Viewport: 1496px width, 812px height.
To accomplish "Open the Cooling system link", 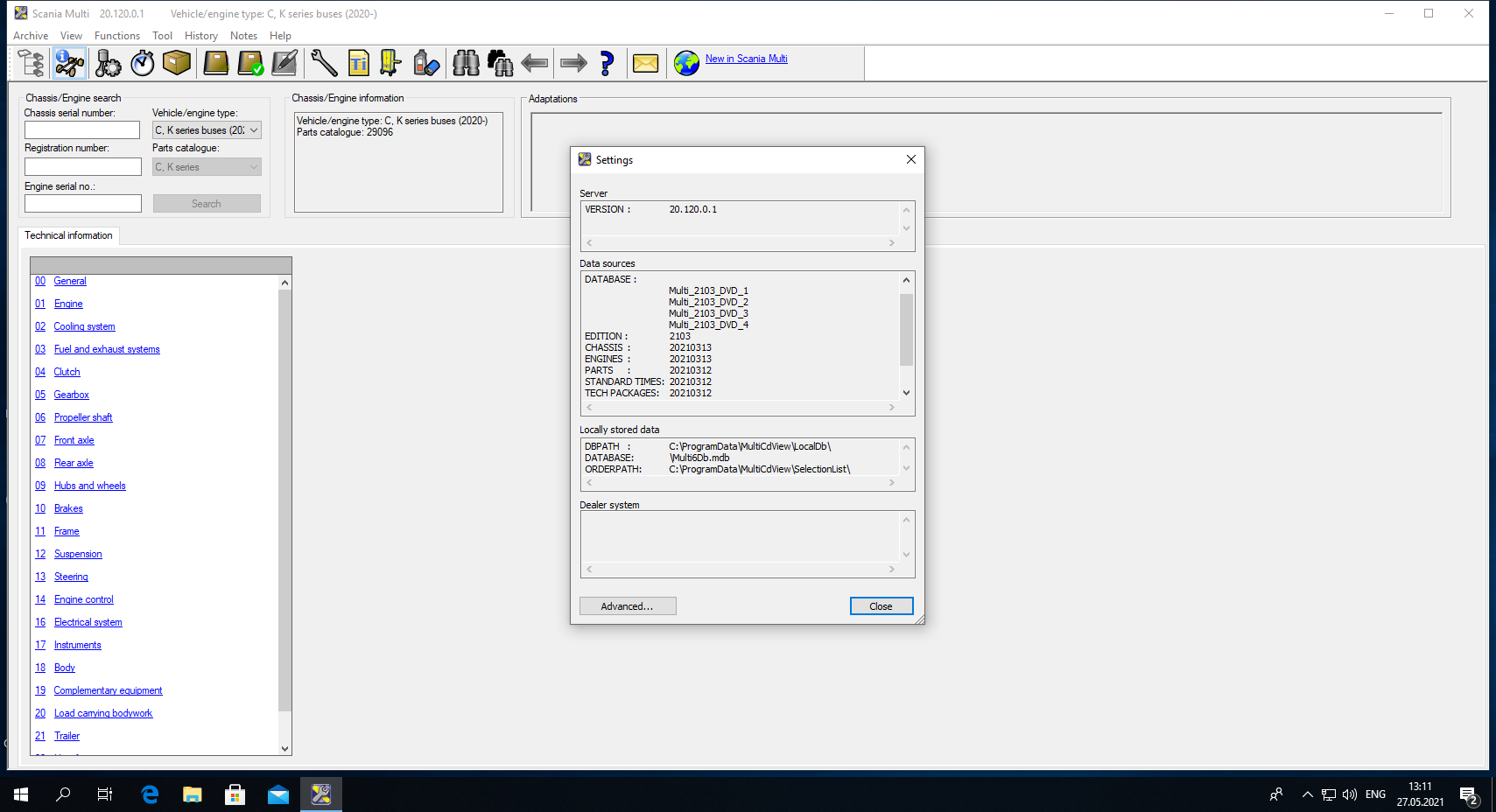I will [x=84, y=326].
